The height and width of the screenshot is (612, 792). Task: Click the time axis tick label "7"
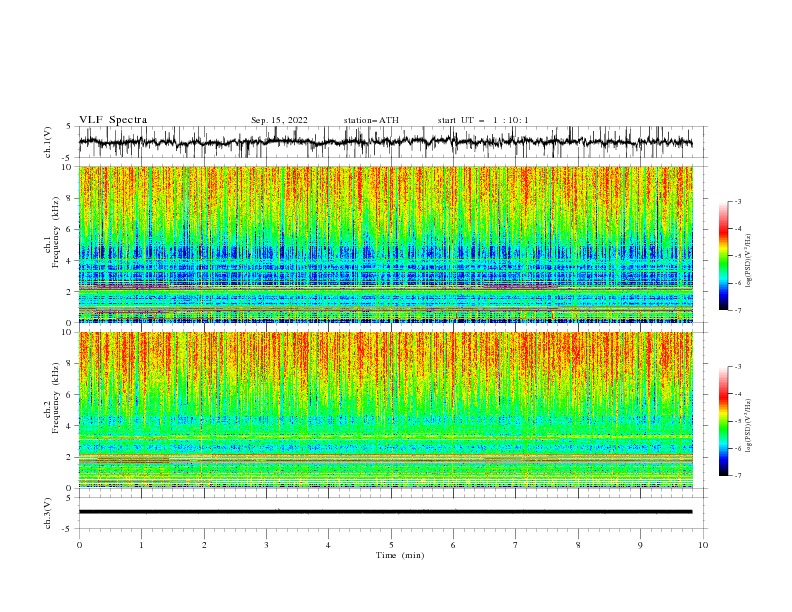click(516, 545)
